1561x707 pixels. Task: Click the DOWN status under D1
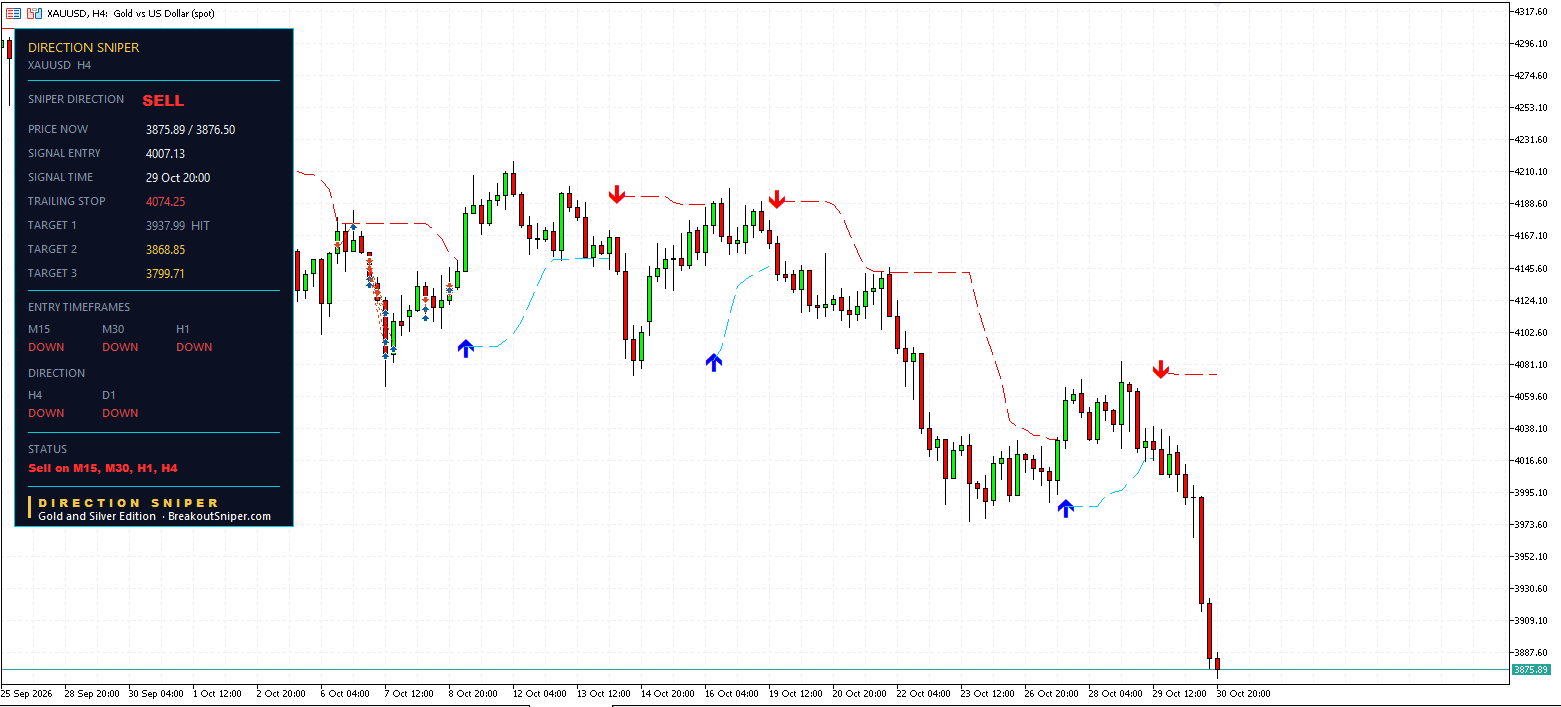click(120, 413)
